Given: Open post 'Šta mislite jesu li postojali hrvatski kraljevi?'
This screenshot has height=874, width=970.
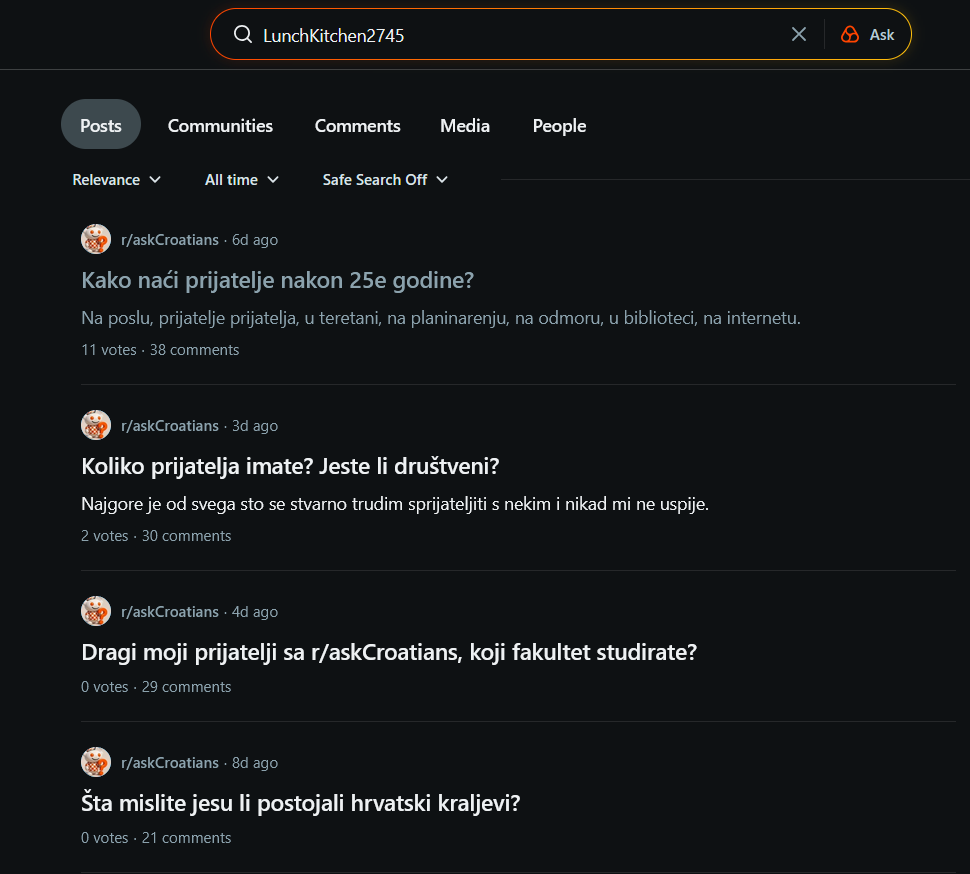Looking at the screenshot, I should point(301,803).
